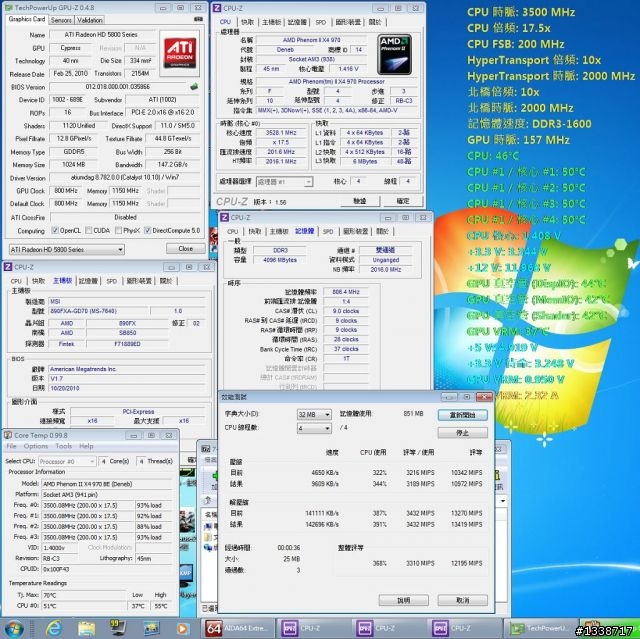Toggle the DirectCompute 5.0 checkbox
This screenshot has width=640, height=639.
(148, 231)
